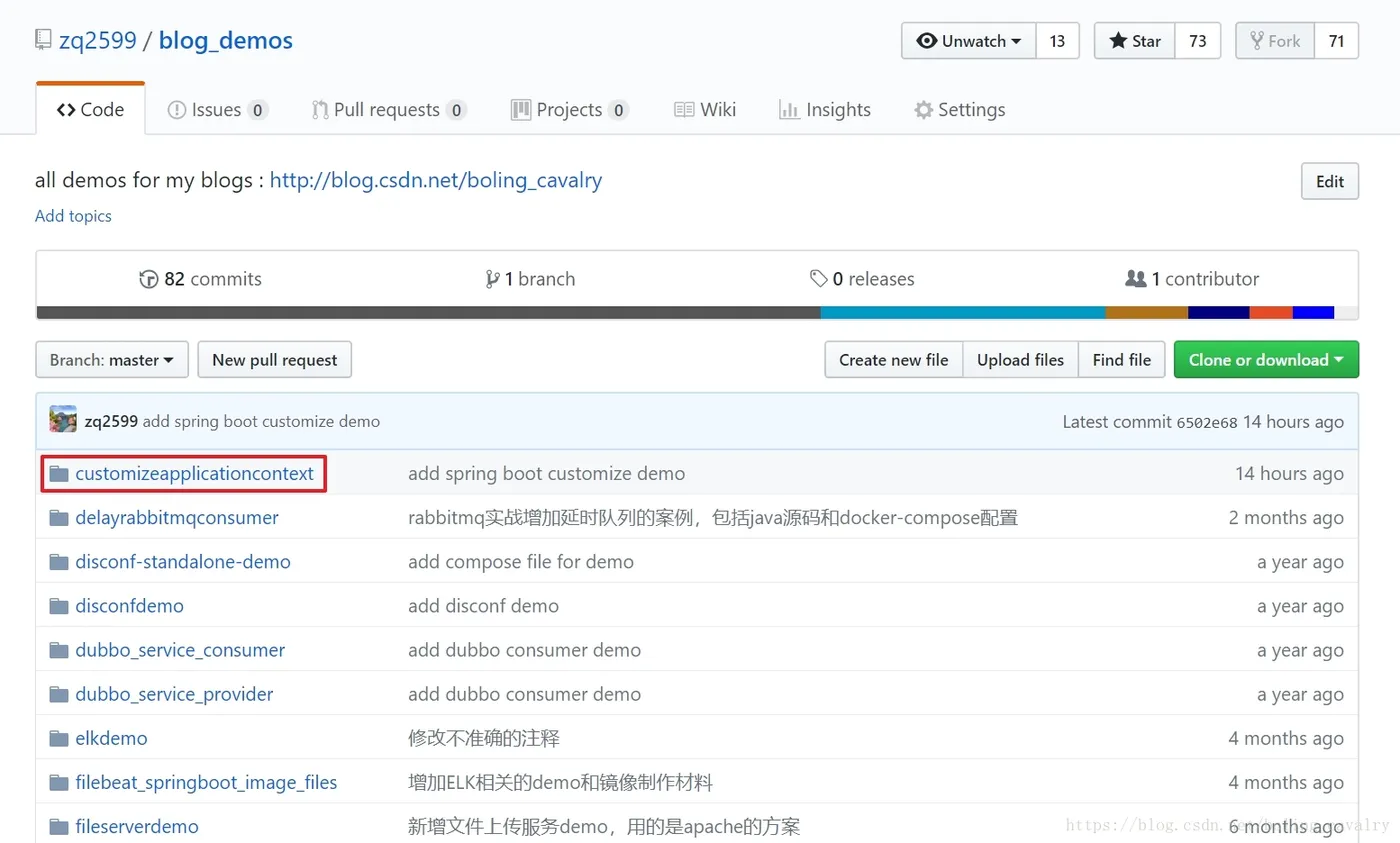This screenshot has height=843, width=1400.
Task: Click the folder icon beside dubbo_service_consumer
Action: tap(59, 650)
